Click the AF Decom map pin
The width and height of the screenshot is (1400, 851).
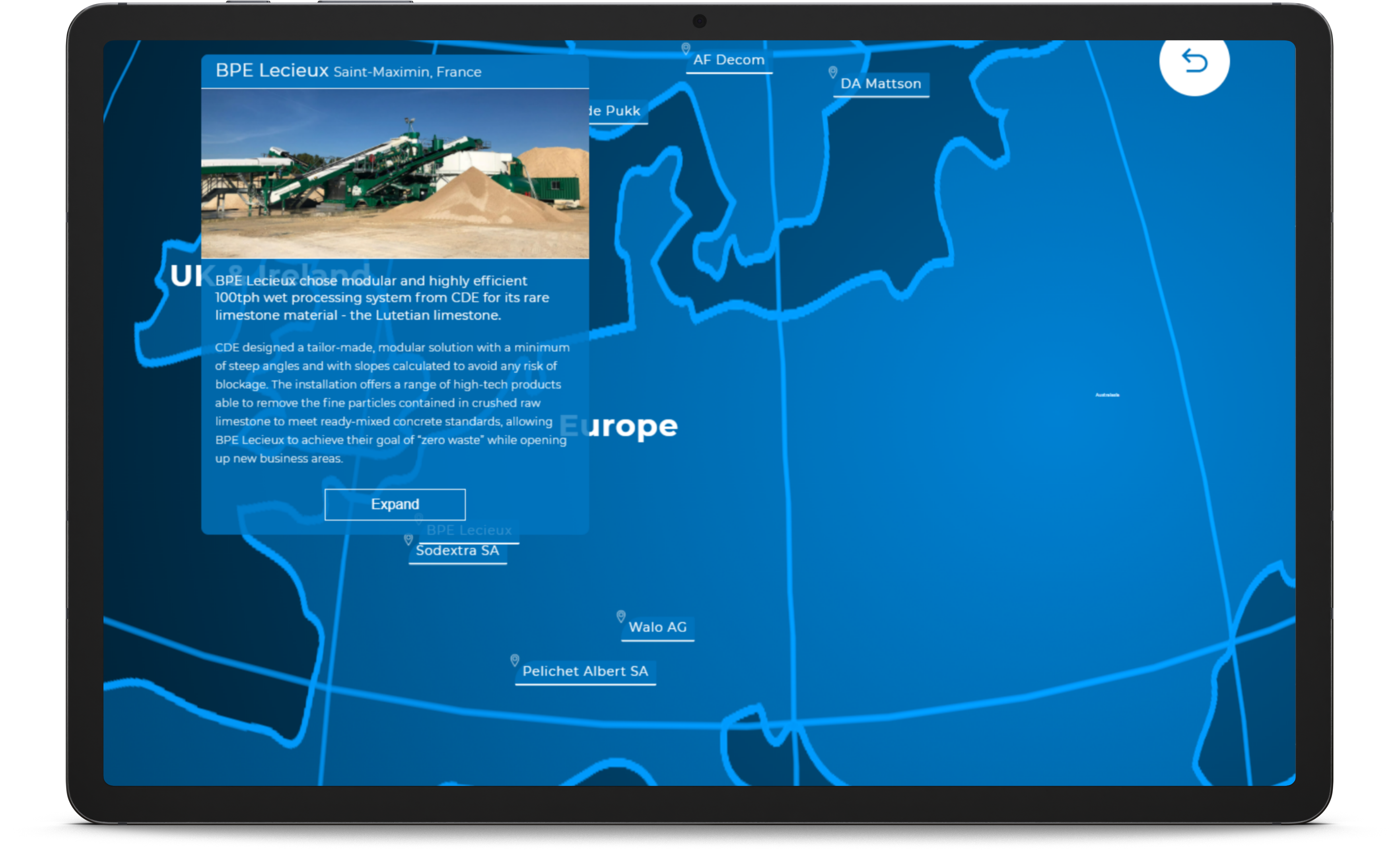tap(686, 49)
